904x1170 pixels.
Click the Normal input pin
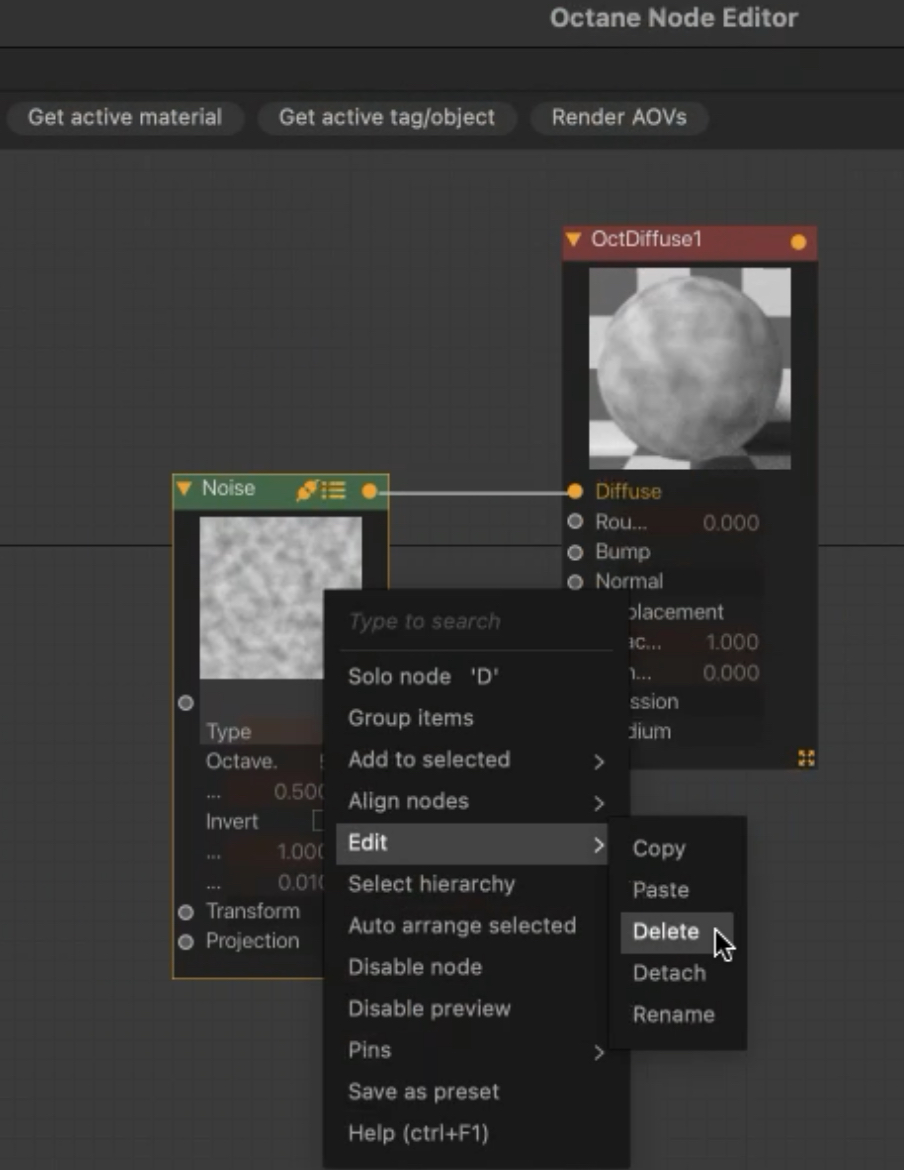574,582
